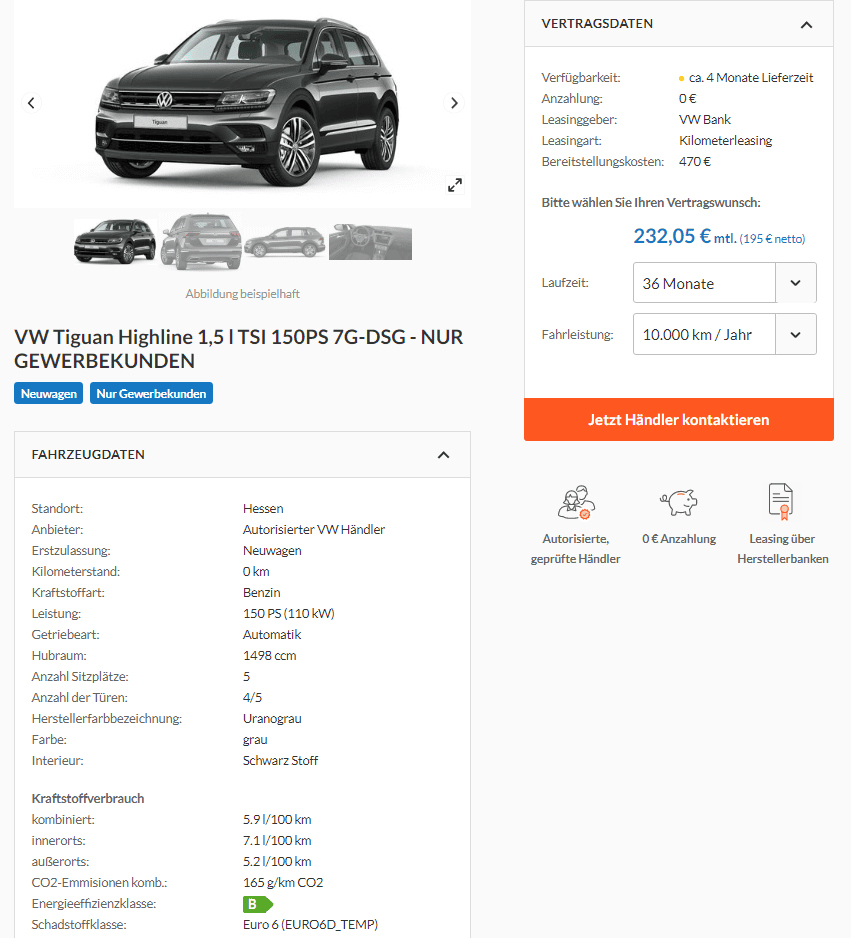Click the main Tiguan car image
Viewport: 851px width, 938px height.
click(x=246, y=100)
